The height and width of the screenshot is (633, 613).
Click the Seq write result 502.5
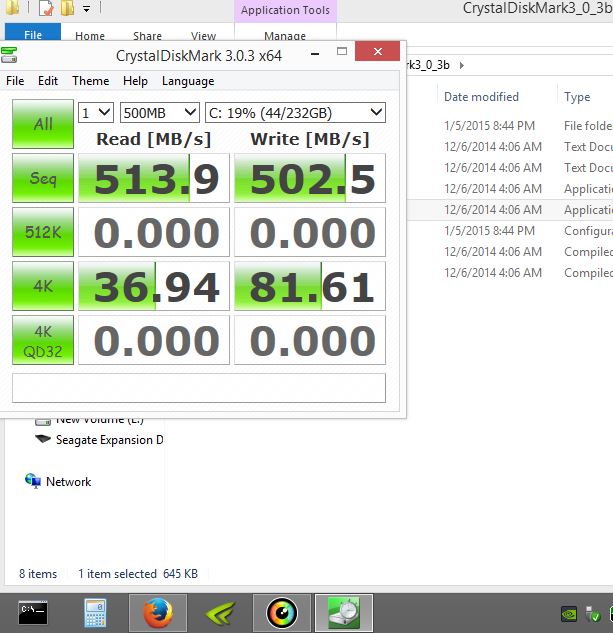click(x=310, y=178)
